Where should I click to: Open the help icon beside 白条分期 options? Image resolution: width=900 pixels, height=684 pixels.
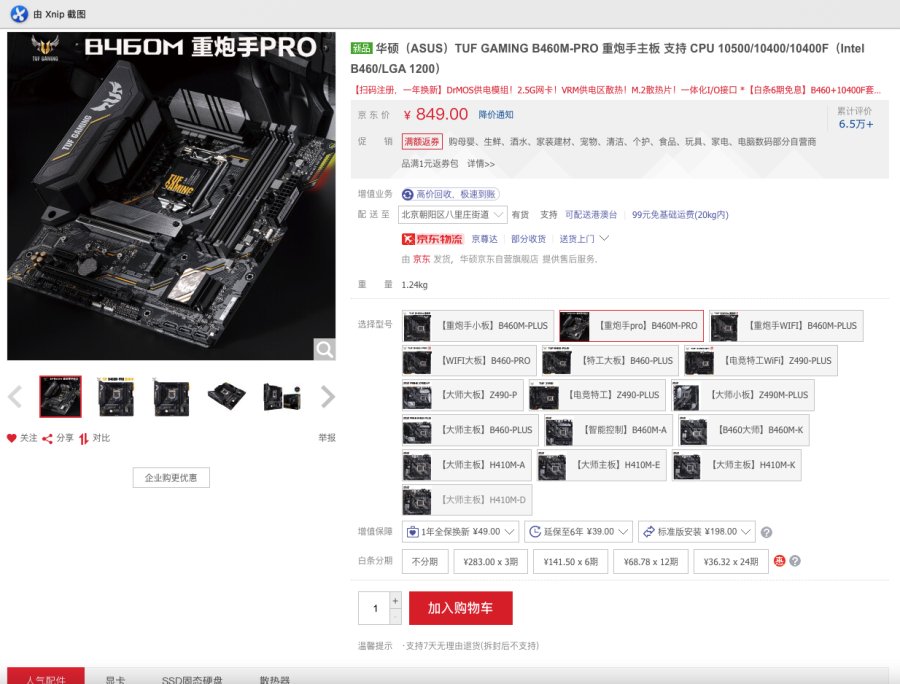[x=795, y=561]
